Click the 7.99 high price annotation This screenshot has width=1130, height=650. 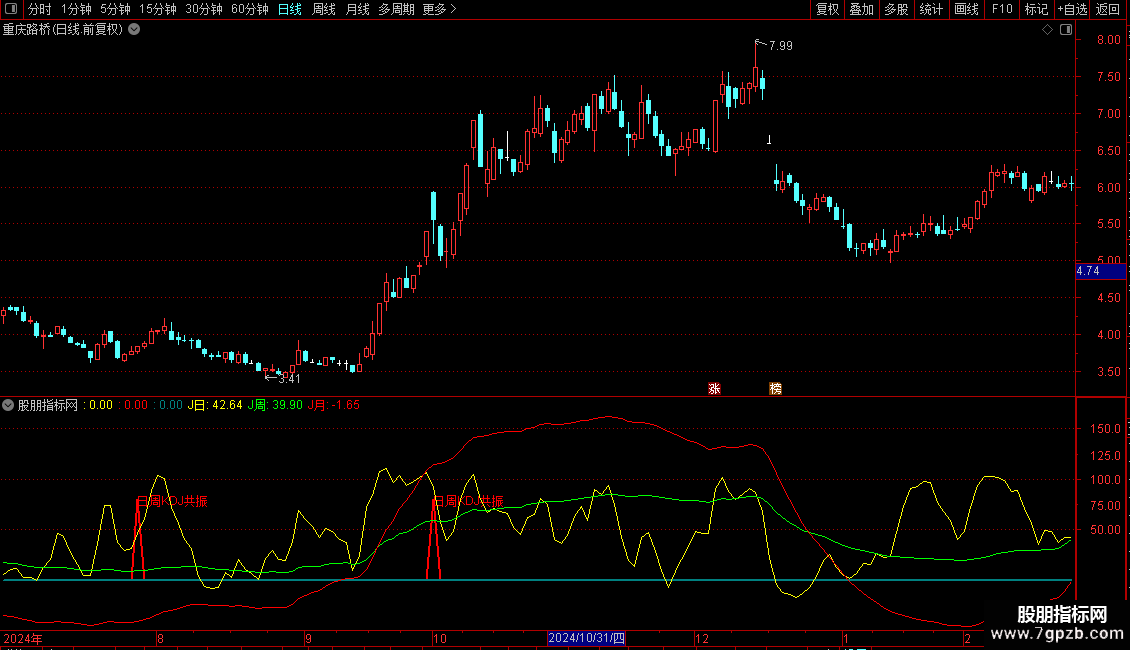780,46
